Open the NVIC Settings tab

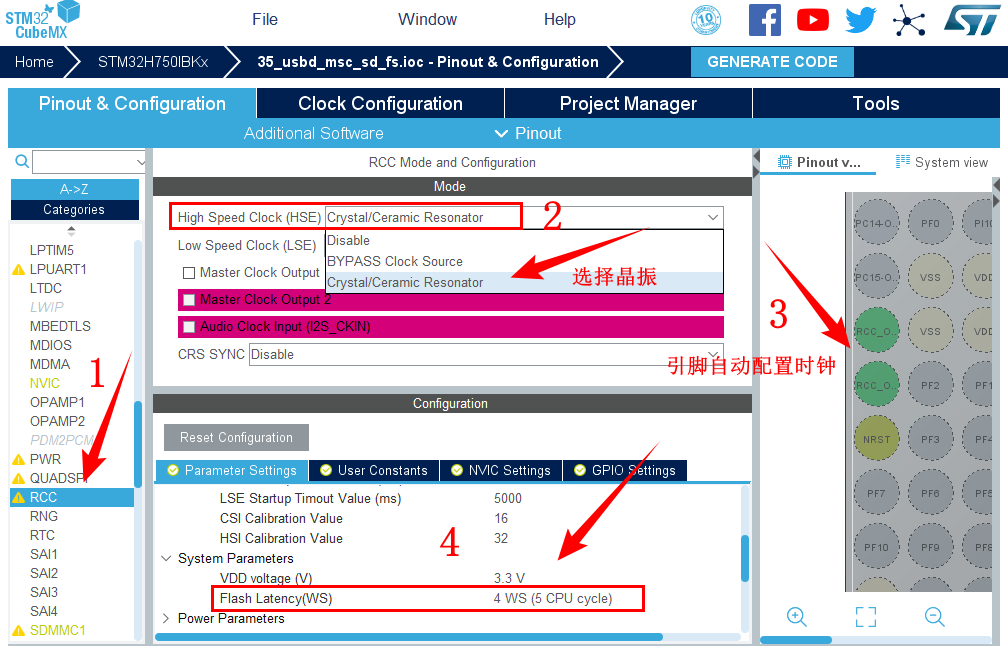tap(500, 470)
